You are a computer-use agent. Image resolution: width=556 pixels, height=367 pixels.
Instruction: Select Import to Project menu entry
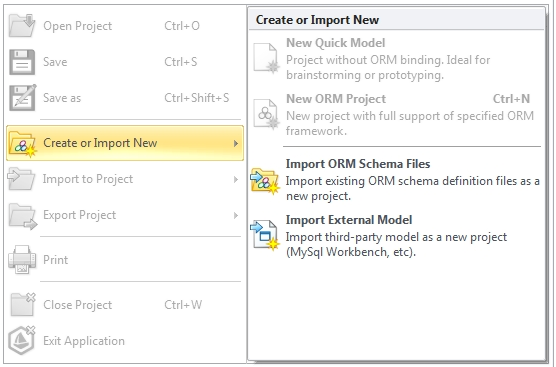[x=125, y=179]
